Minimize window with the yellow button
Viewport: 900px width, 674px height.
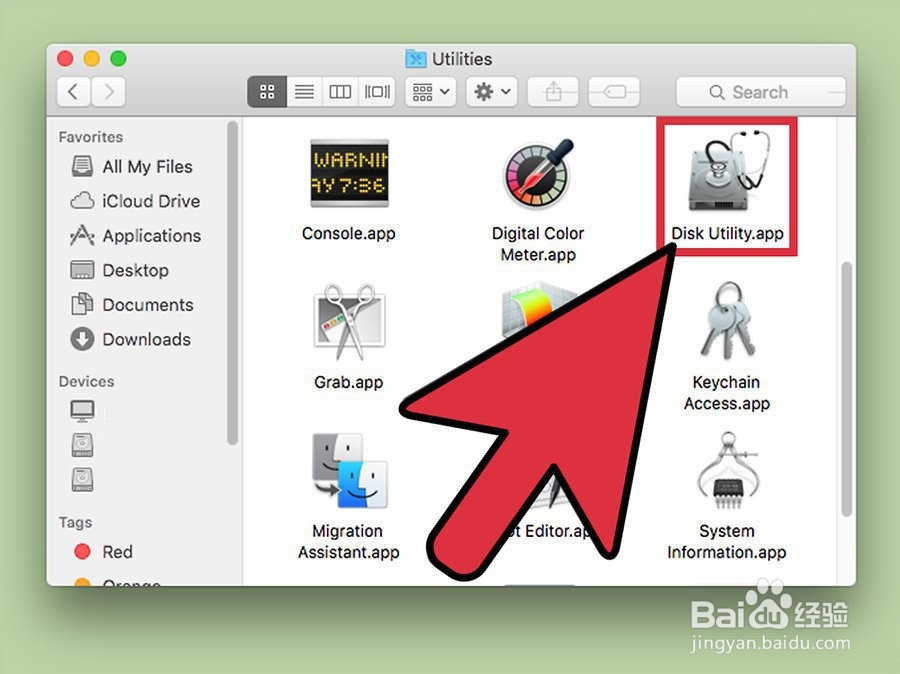point(92,59)
